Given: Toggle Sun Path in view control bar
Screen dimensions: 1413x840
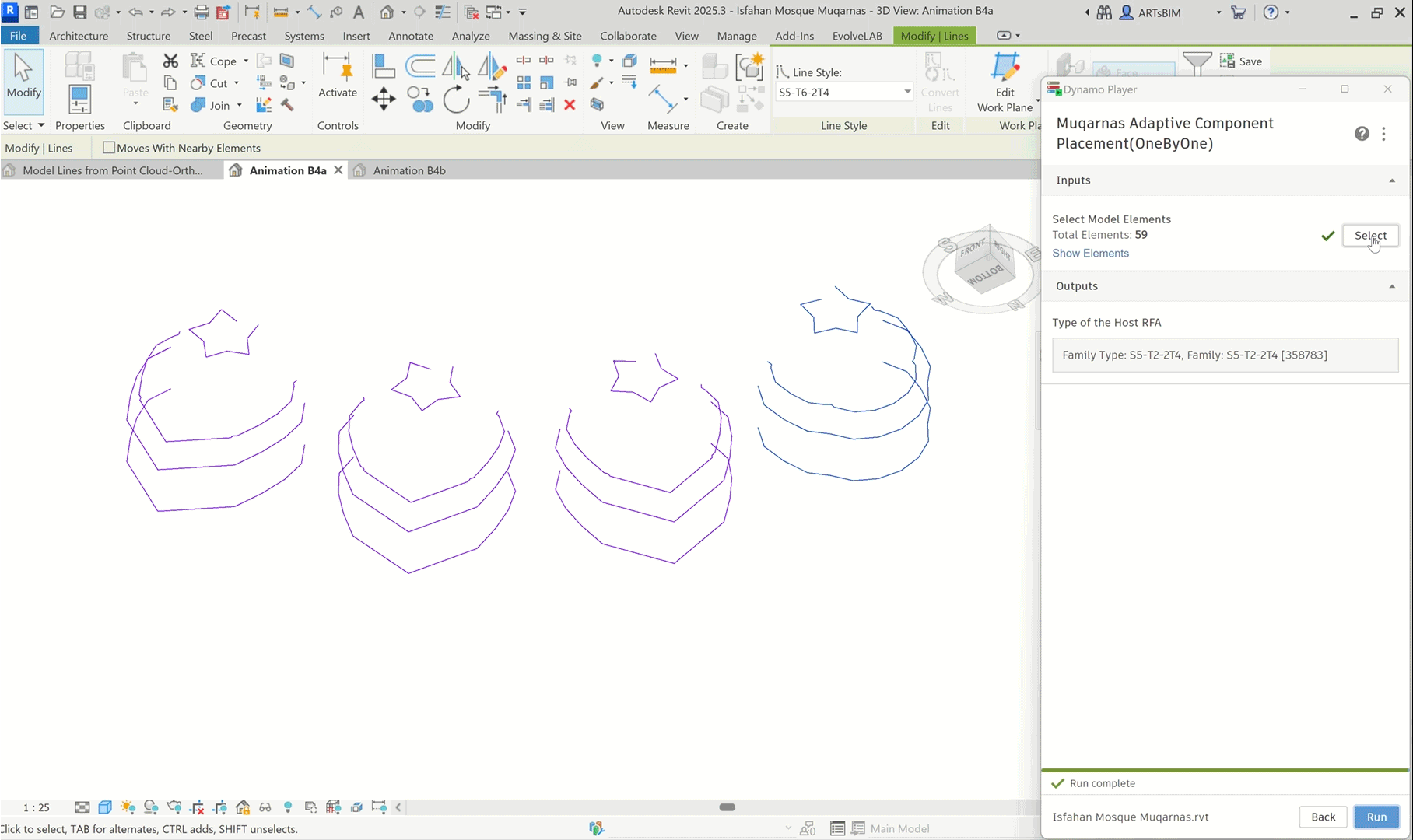Looking at the screenshot, I should tap(128, 807).
